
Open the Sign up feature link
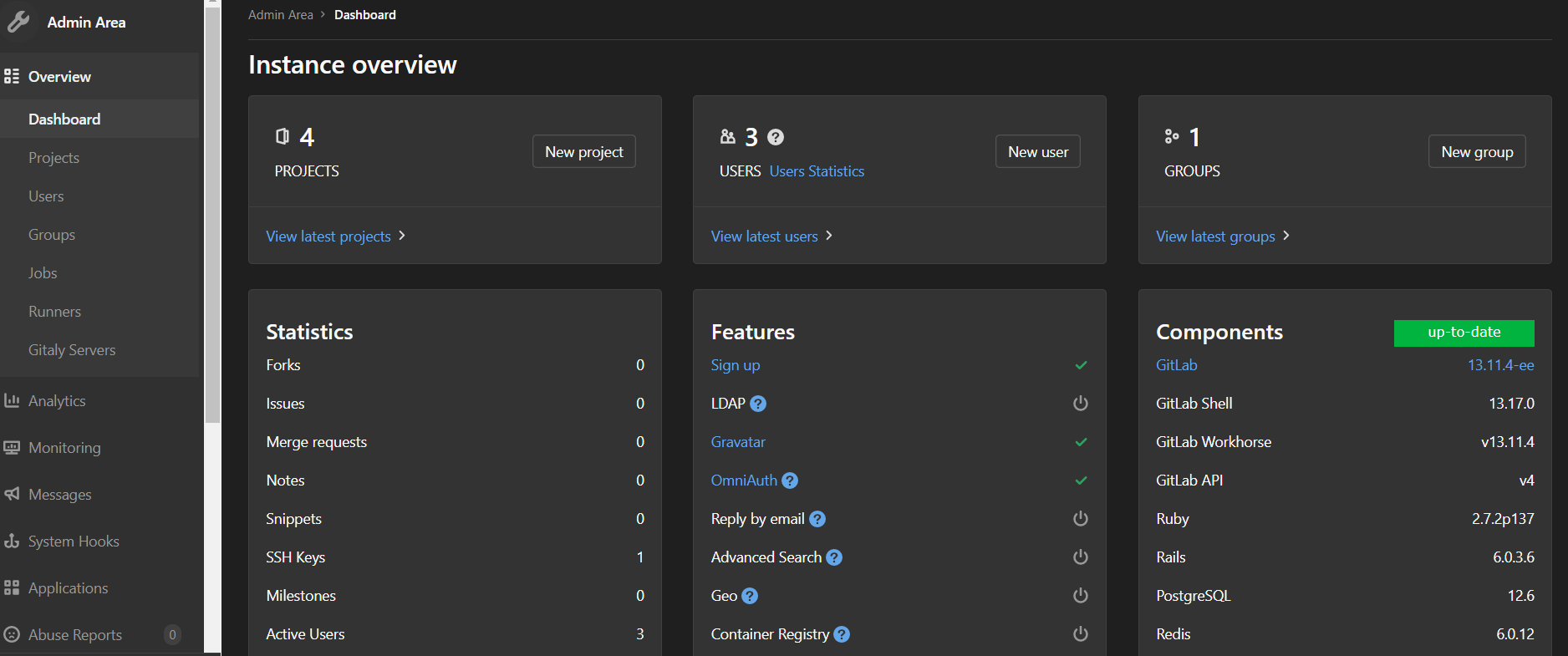click(x=736, y=365)
